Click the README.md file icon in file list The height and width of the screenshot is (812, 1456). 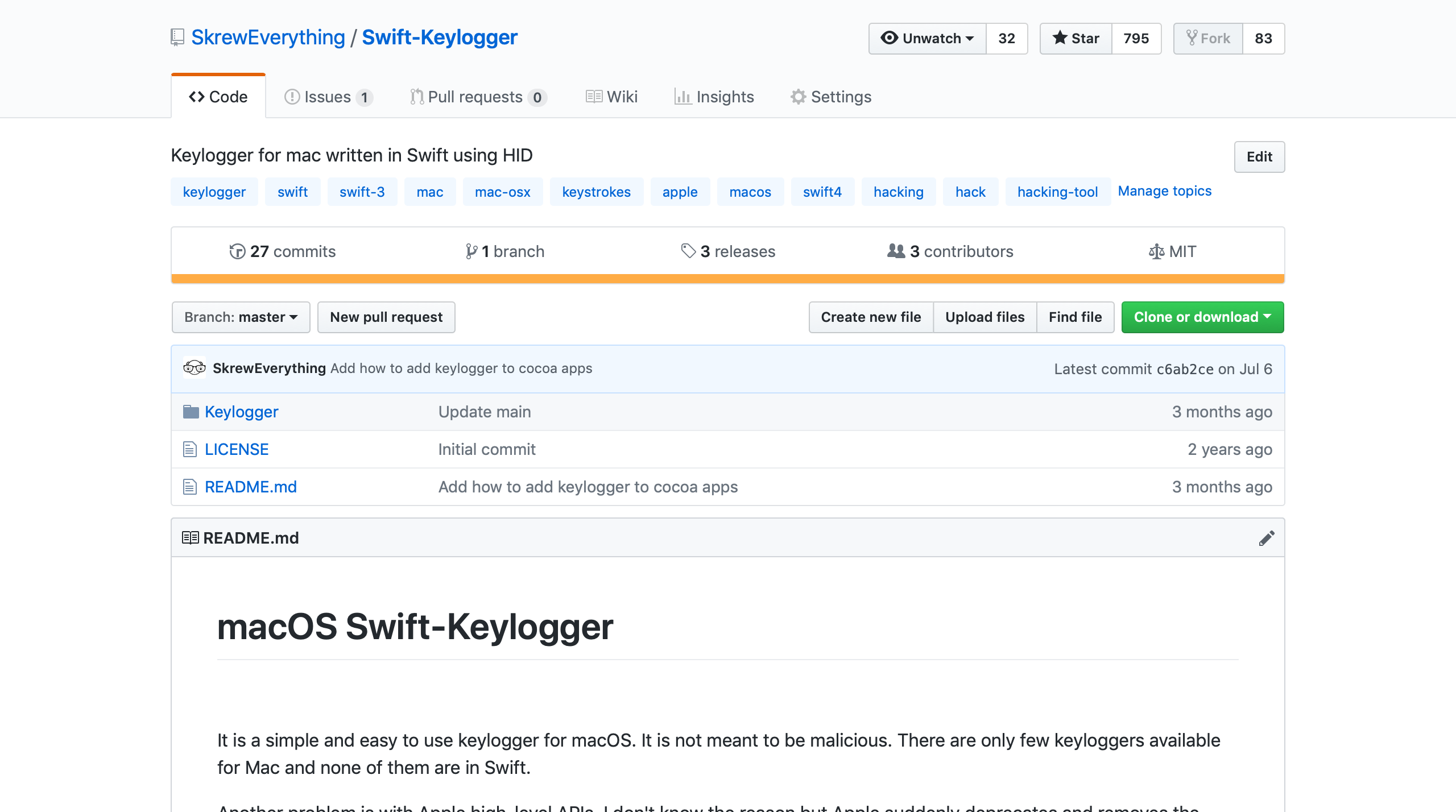[190, 487]
